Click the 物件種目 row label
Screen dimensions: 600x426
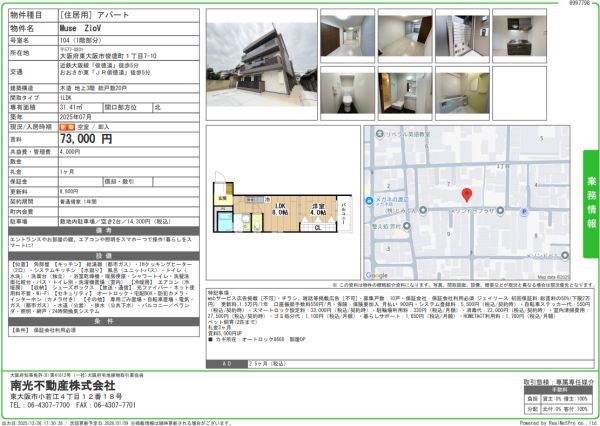(x=26, y=15)
